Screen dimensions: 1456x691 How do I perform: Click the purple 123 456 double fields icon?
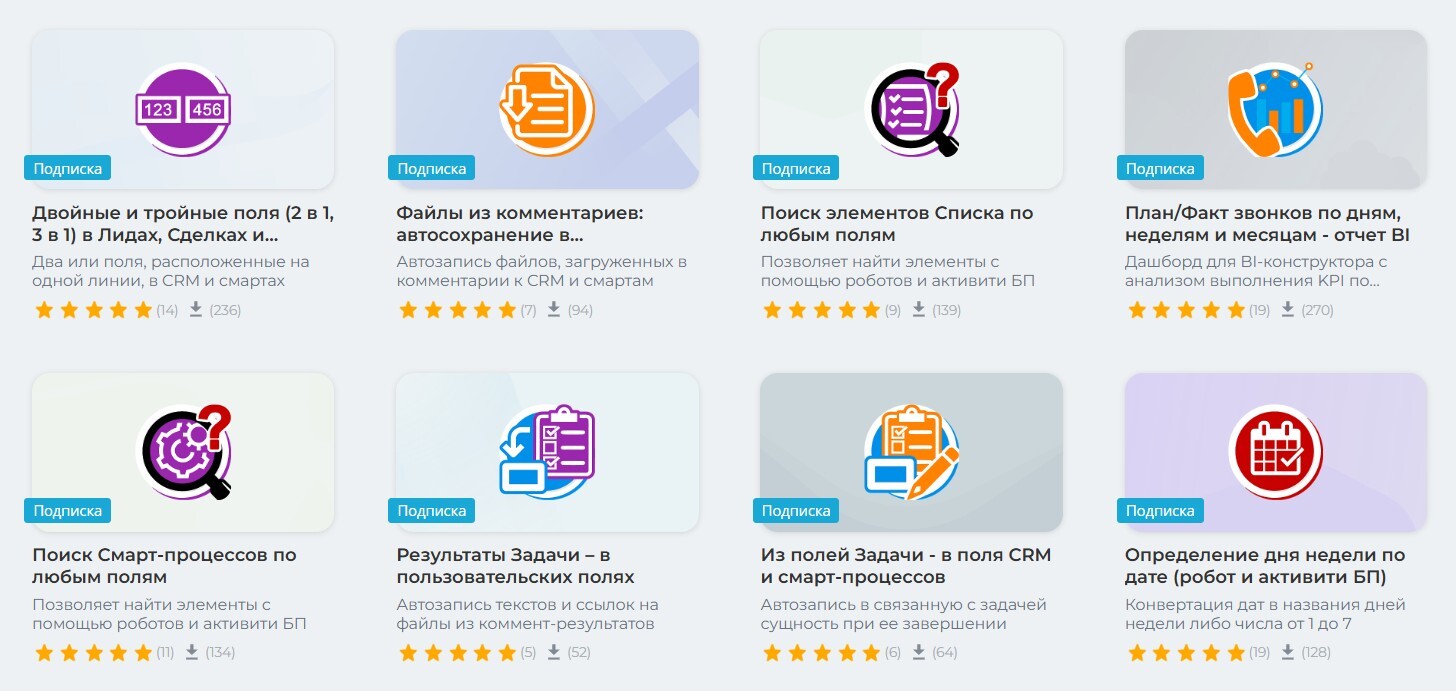pyautogui.click(x=183, y=109)
